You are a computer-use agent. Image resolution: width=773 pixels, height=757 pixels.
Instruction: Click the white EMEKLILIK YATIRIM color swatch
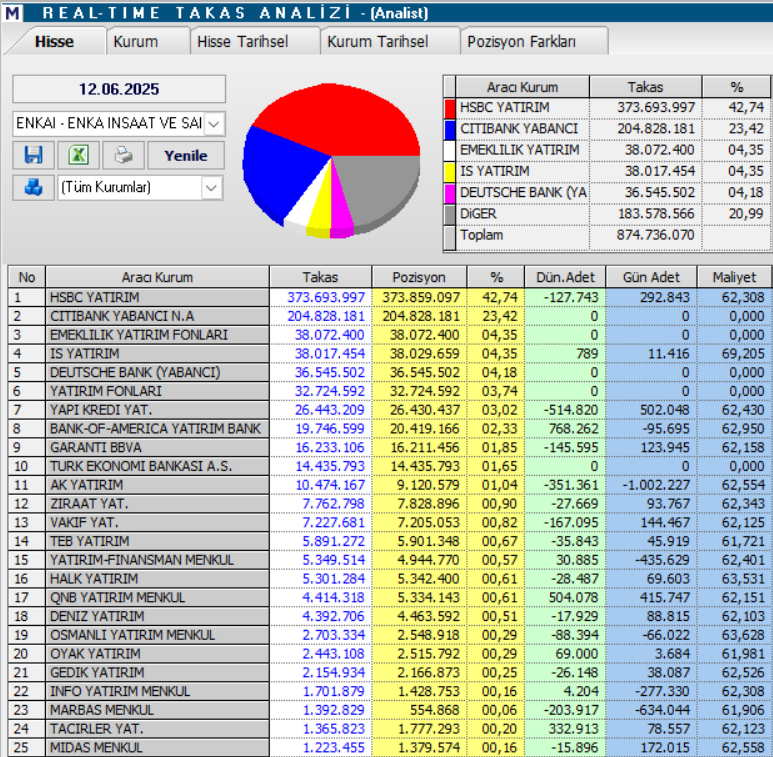coord(450,150)
